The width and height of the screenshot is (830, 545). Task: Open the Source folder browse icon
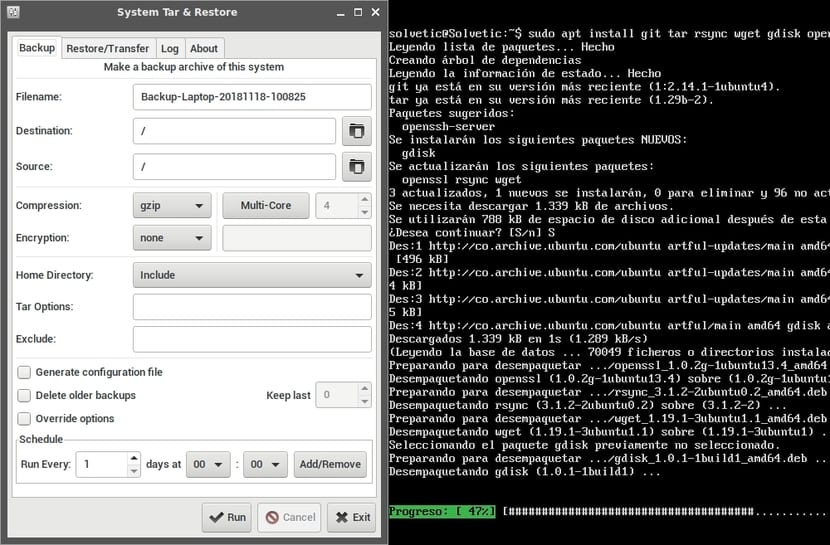[357, 167]
